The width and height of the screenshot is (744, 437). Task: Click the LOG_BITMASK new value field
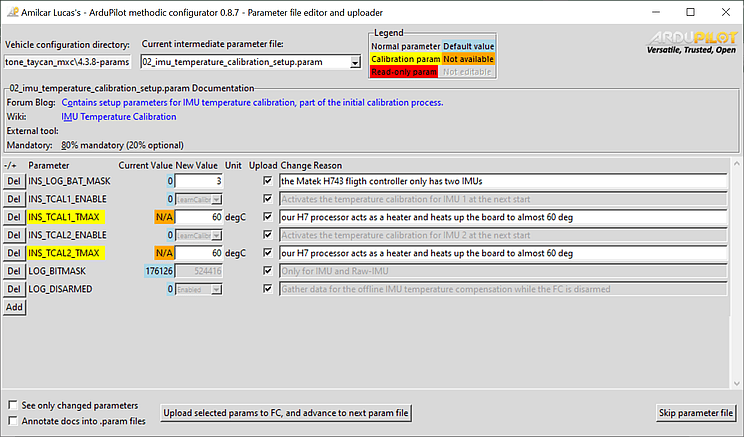click(199, 271)
